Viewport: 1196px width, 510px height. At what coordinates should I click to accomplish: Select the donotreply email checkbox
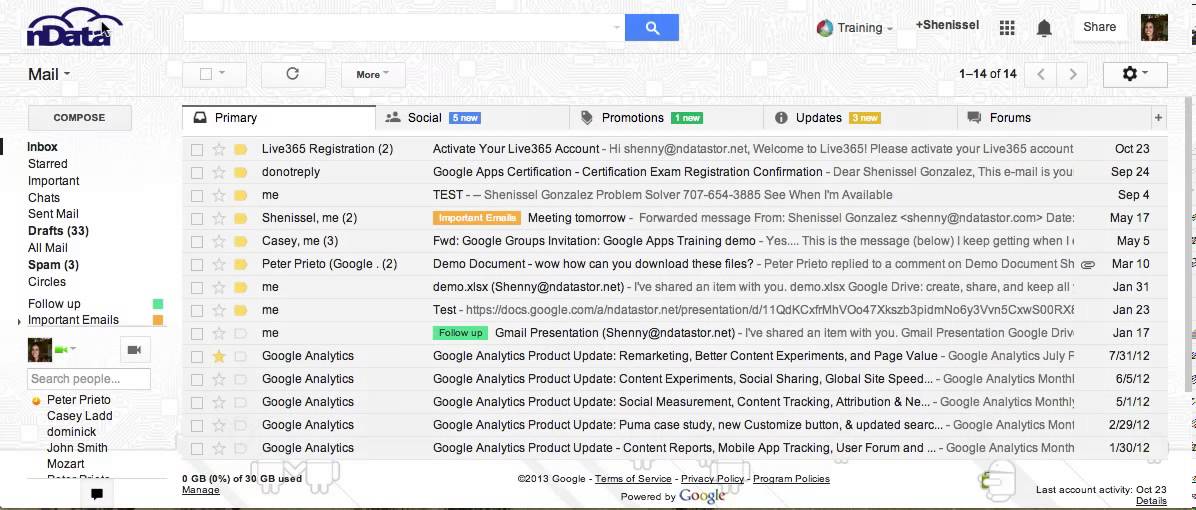pyautogui.click(x=197, y=172)
